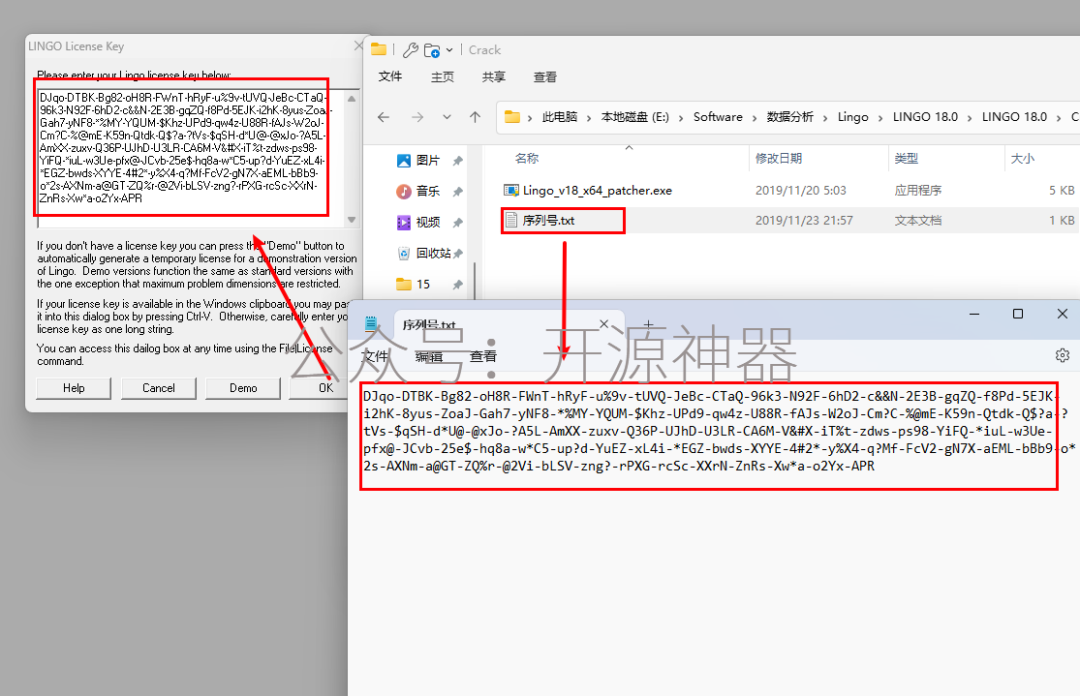
Task: Expand the chevron after 本地磁盘 (E:)
Action: [681, 118]
